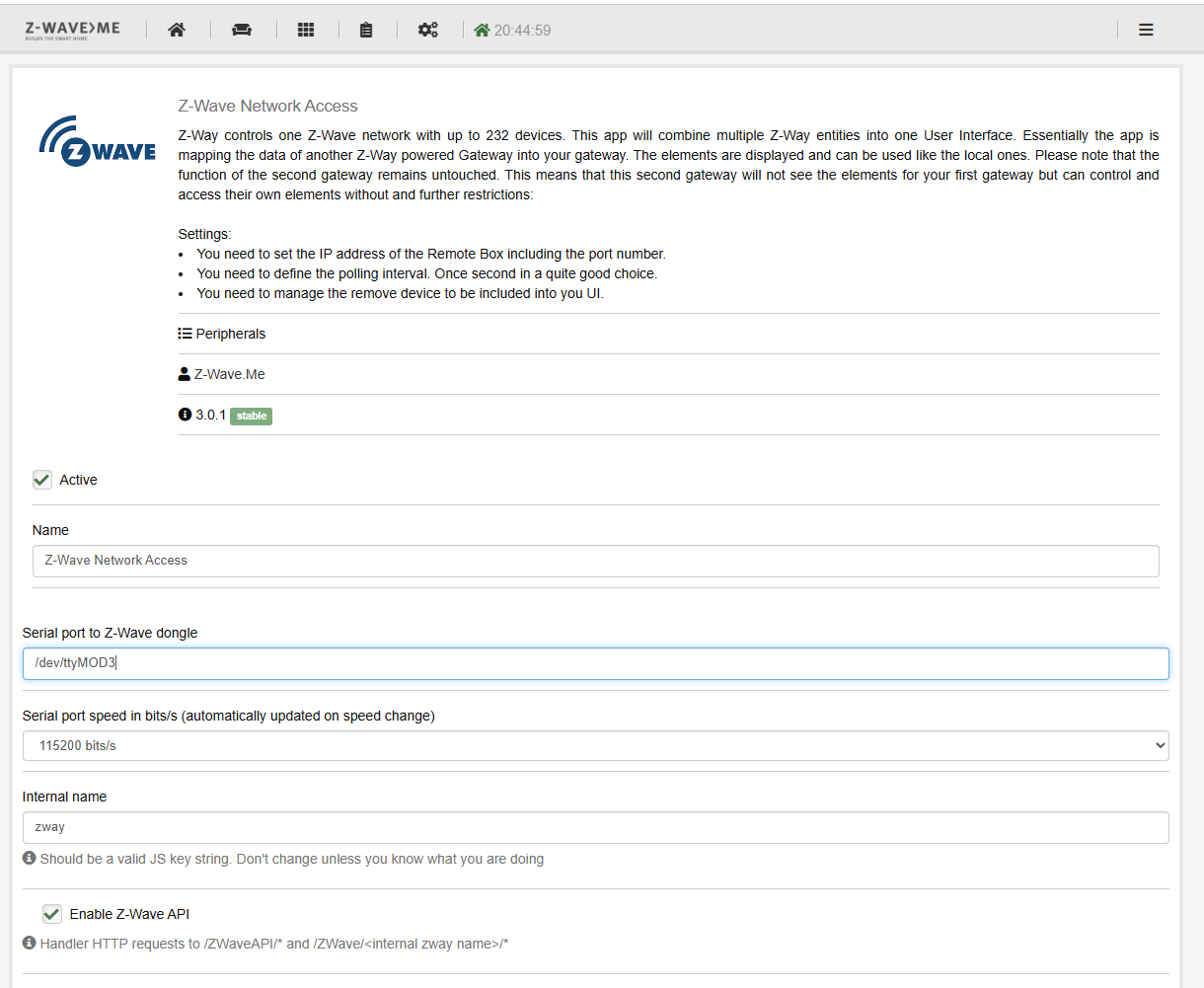This screenshot has height=988, width=1204.
Task: Expand the serial port speed dropdown
Action: click(595, 745)
